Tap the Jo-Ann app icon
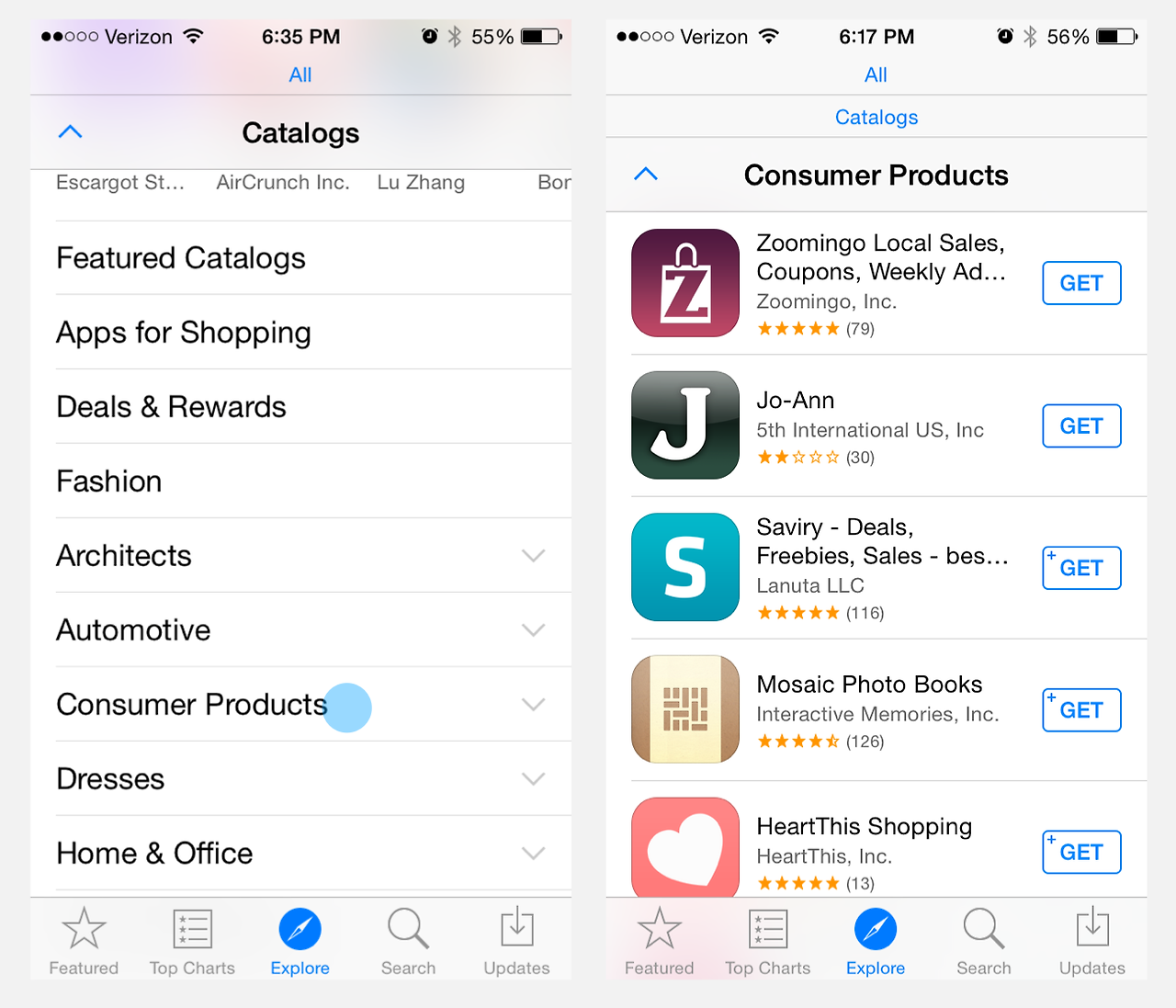Image resolution: width=1176 pixels, height=1008 pixels. click(685, 425)
